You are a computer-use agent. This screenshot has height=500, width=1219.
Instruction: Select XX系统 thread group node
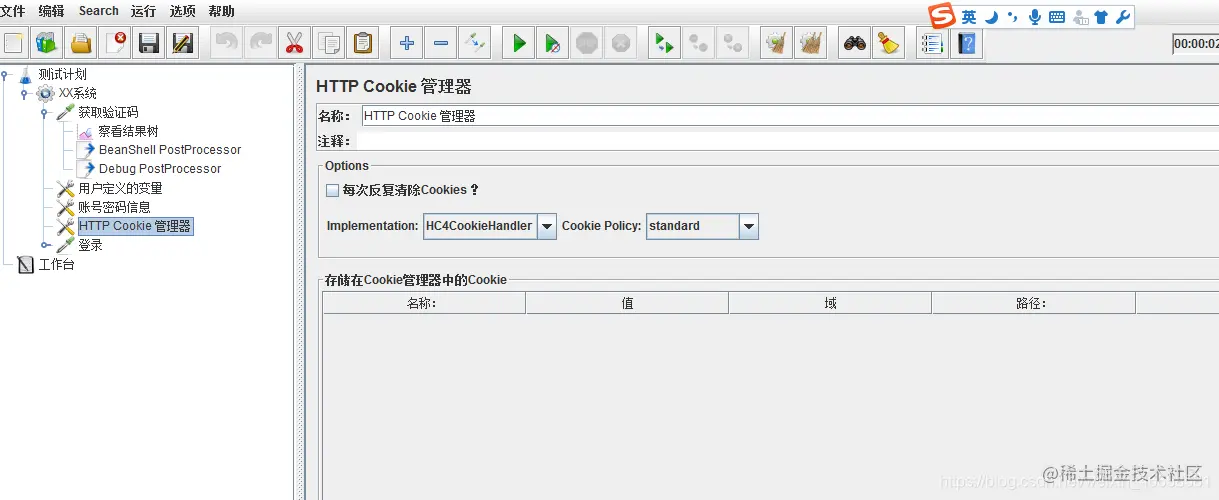coord(78,93)
